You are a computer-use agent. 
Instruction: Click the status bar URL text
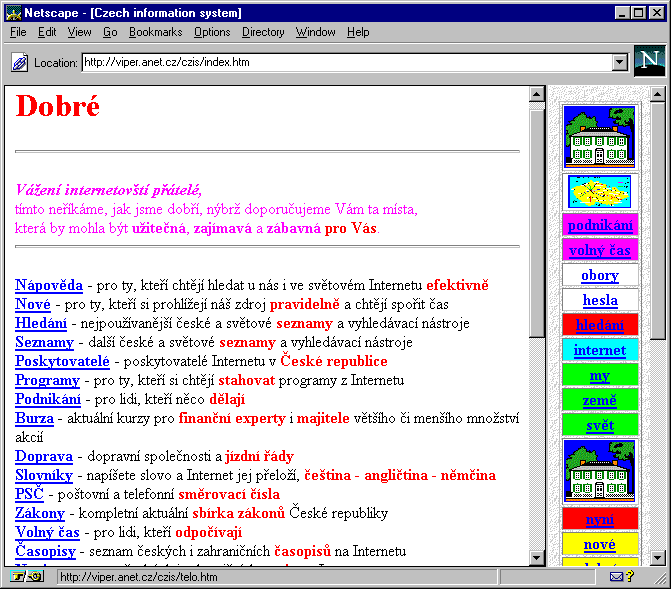point(139,577)
